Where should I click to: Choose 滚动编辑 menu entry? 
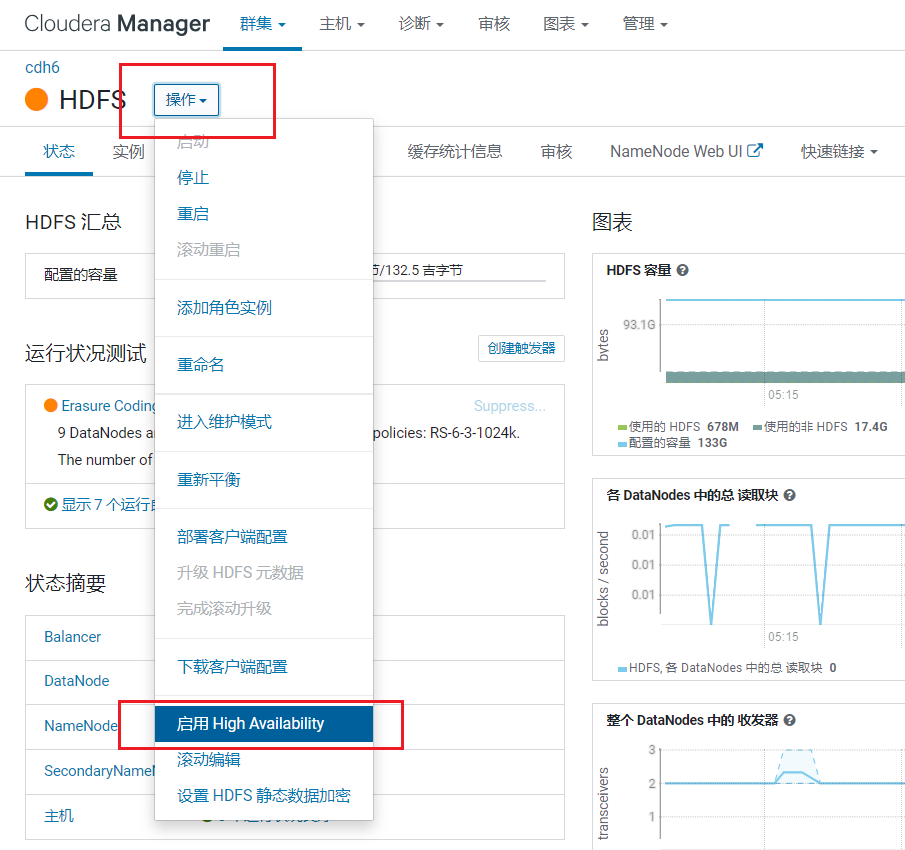[264, 759]
